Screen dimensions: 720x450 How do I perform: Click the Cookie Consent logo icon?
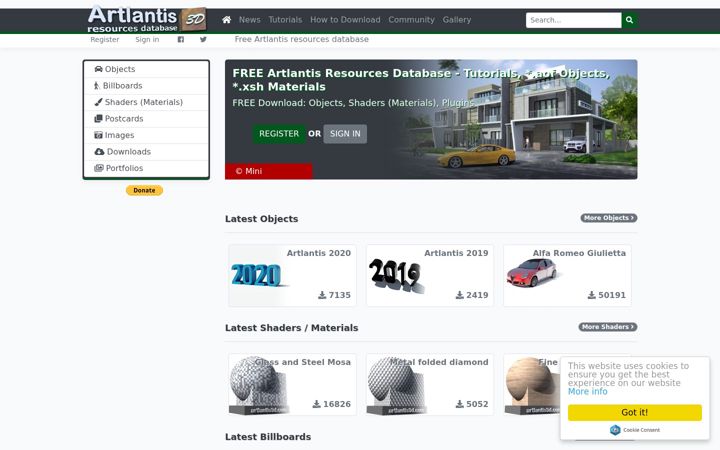pyautogui.click(x=615, y=430)
